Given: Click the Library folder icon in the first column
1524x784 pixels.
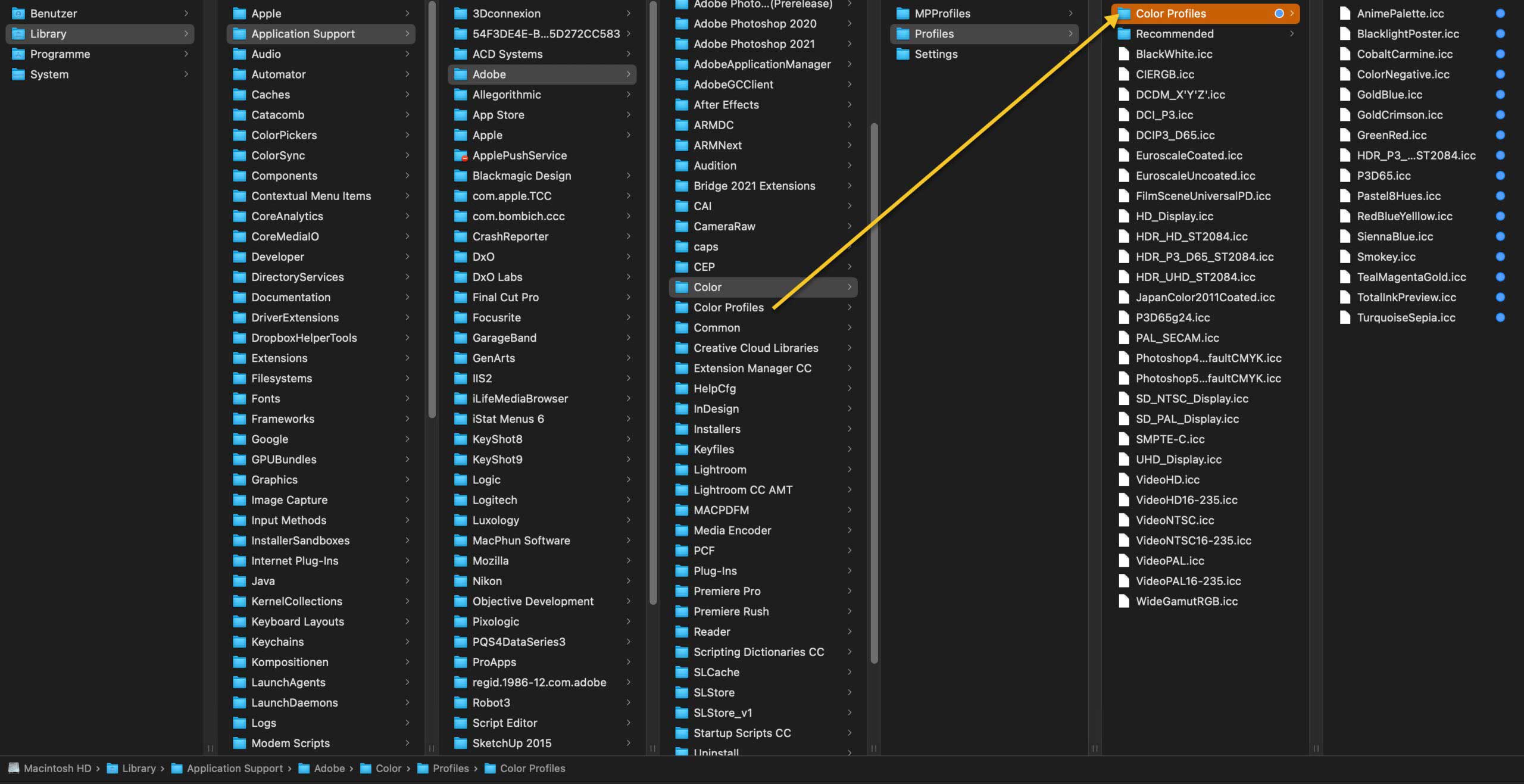Looking at the screenshot, I should pyautogui.click(x=19, y=34).
